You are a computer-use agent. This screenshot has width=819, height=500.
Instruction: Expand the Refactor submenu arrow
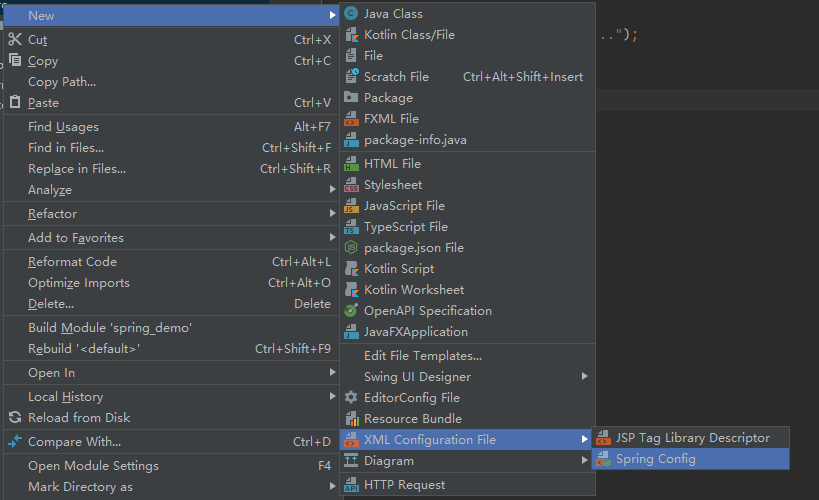point(333,214)
